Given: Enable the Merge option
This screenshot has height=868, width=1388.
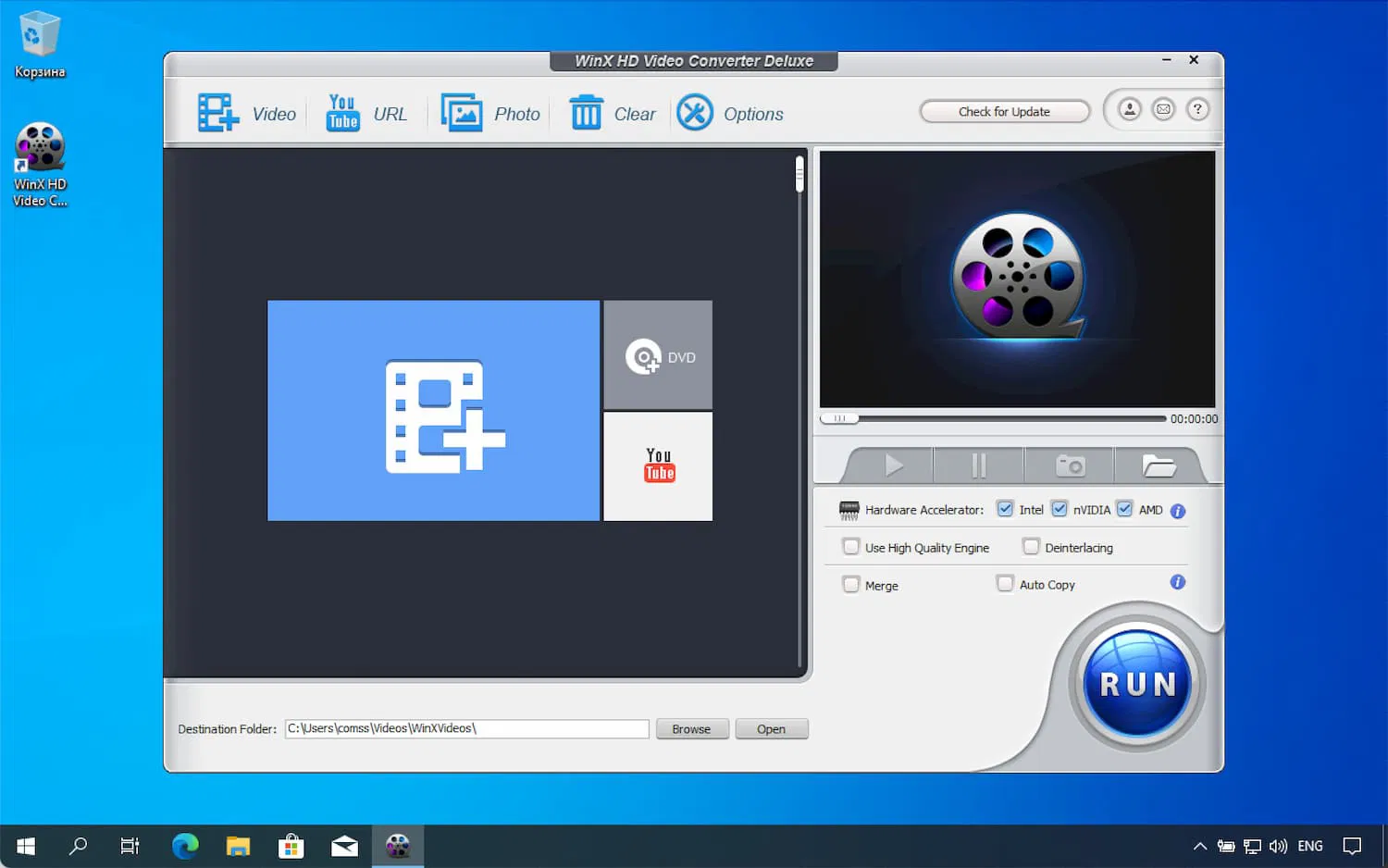Looking at the screenshot, I should coord(850,584).
